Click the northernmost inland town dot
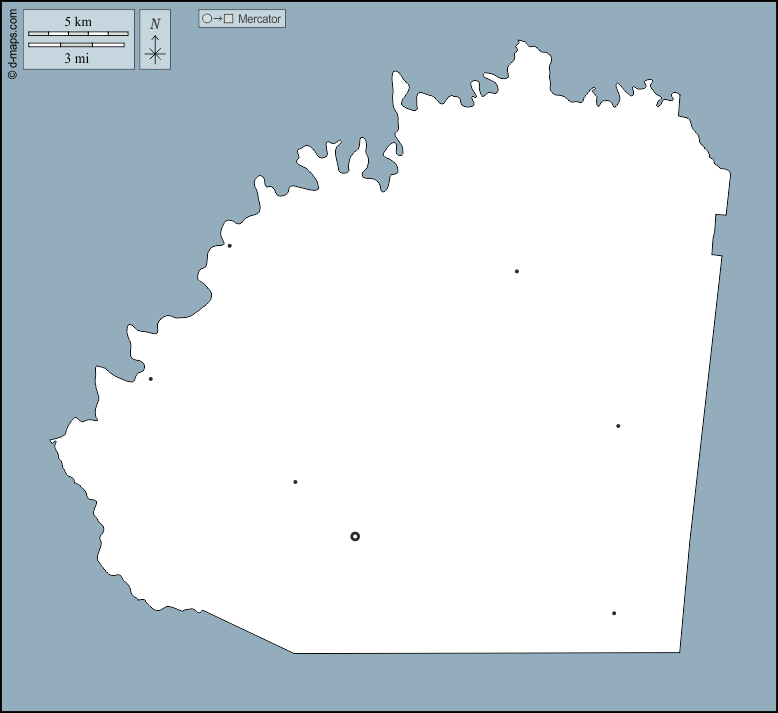The height and width of the screenshot is (713, 778). (x=517, y=271)
